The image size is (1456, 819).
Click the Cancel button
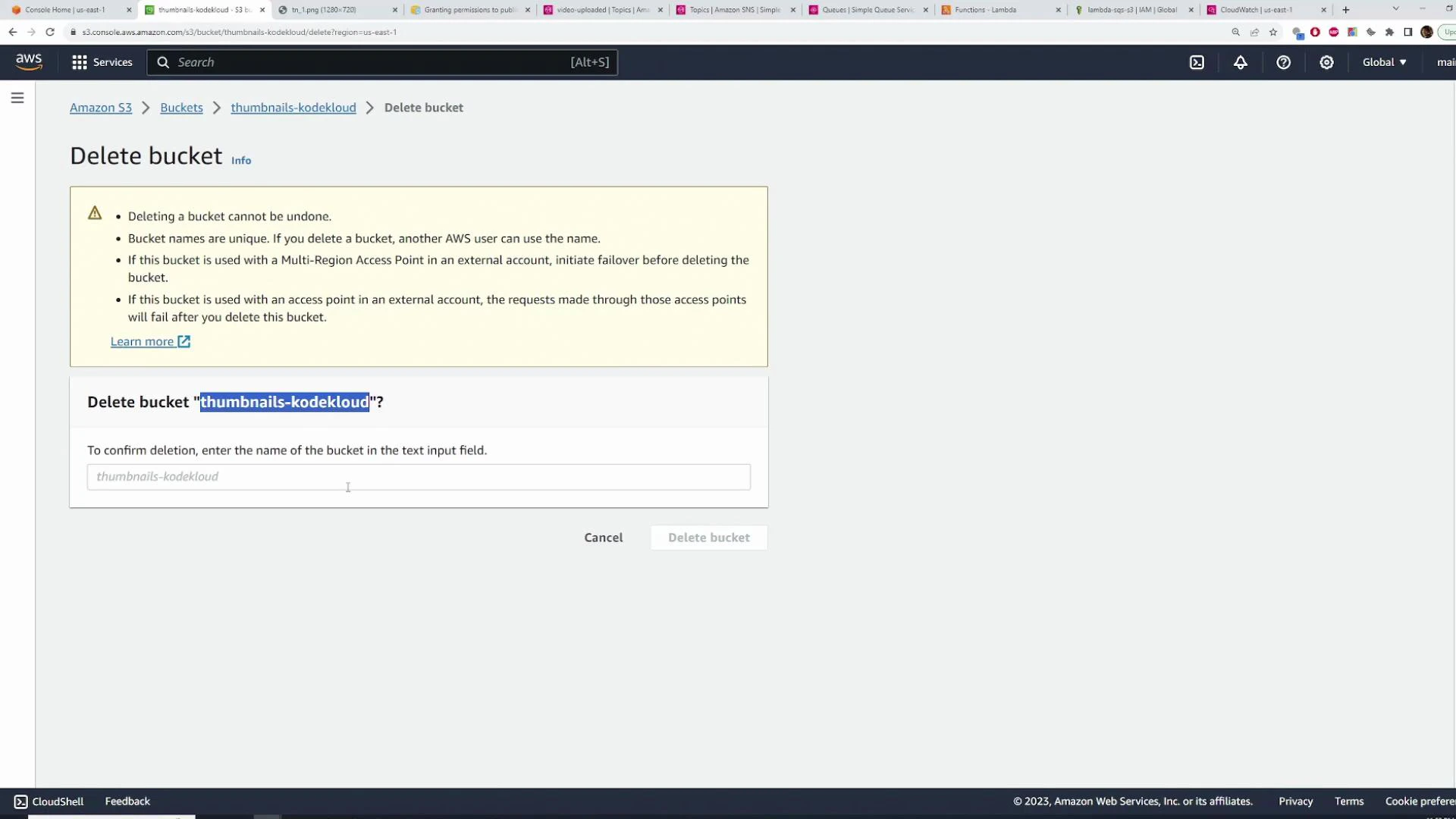click(603, 537)
